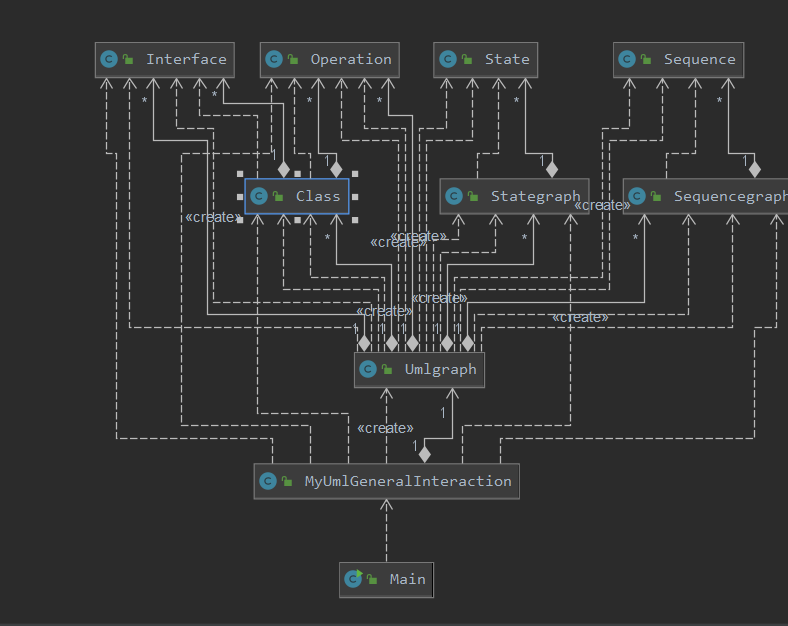
Task: Click the class icon on Interface node
Action: click(x=109, y=59)
